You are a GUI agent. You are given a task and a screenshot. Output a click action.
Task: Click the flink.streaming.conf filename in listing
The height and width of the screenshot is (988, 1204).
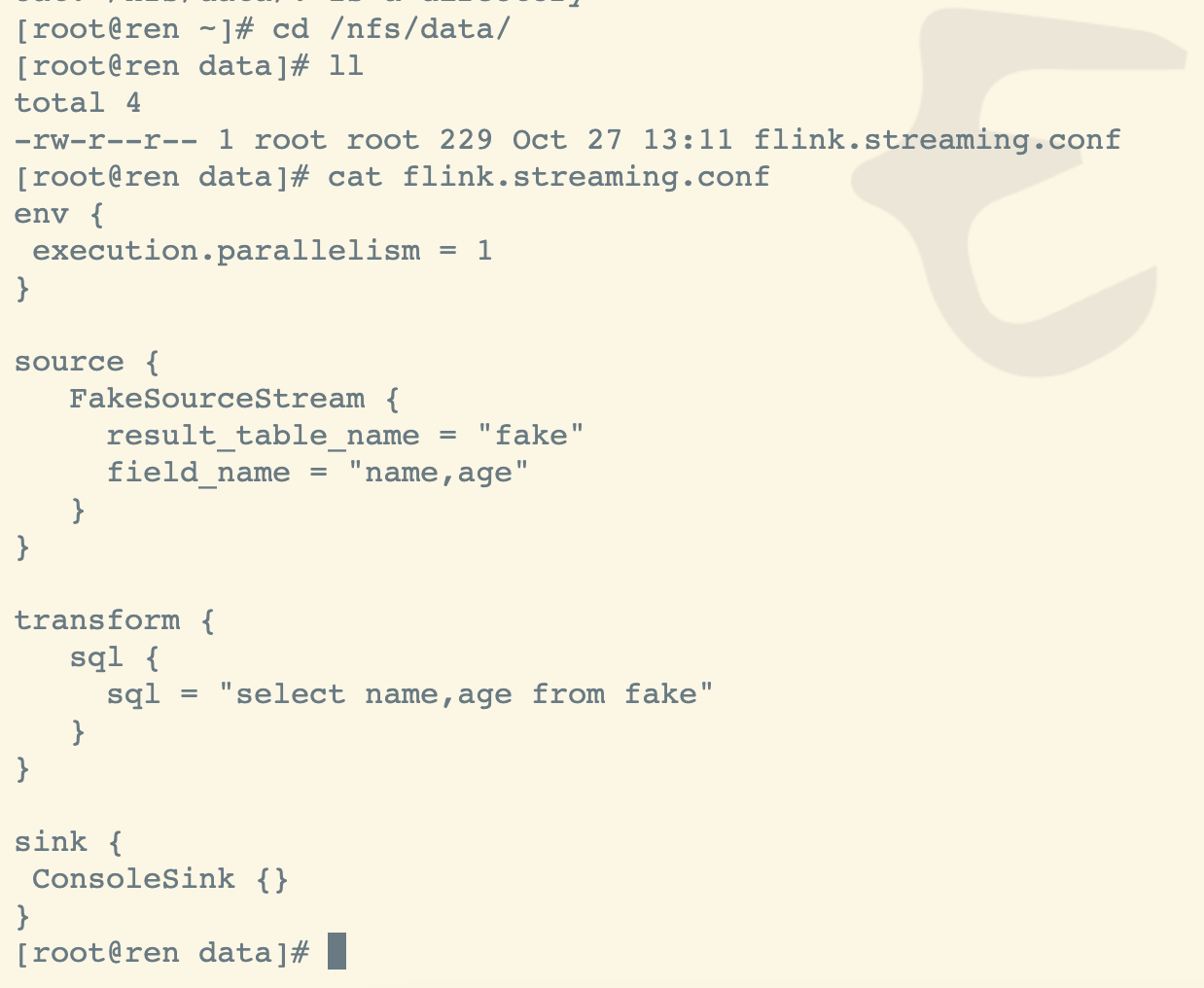(x=938, y=140)
